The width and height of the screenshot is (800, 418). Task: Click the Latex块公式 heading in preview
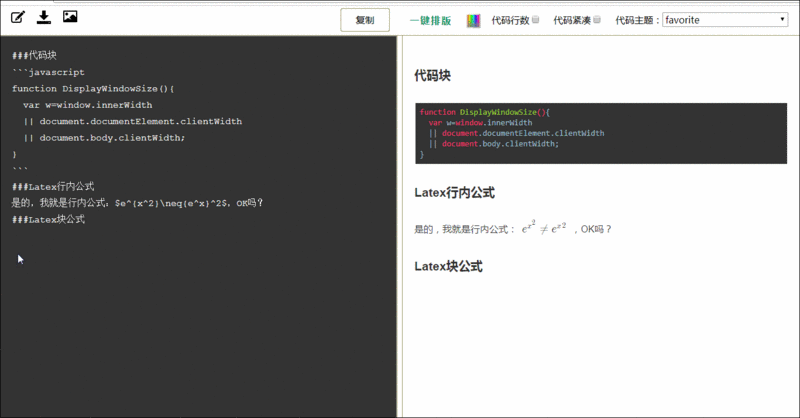[448, 266]
